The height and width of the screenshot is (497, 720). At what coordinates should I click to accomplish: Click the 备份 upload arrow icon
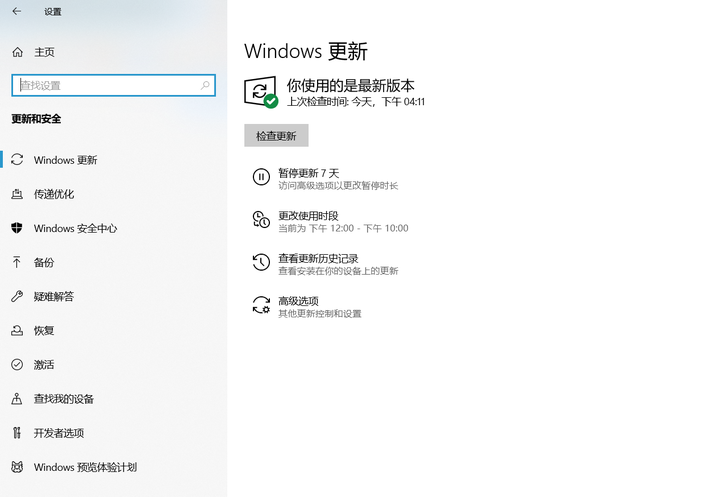[x=17, y=262]
